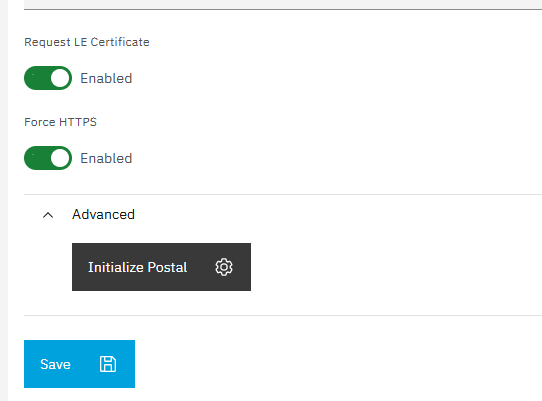Click the Enabled label under Force HTTPS
This screenshot has width=542, height=401.
[x=106, y=159]
